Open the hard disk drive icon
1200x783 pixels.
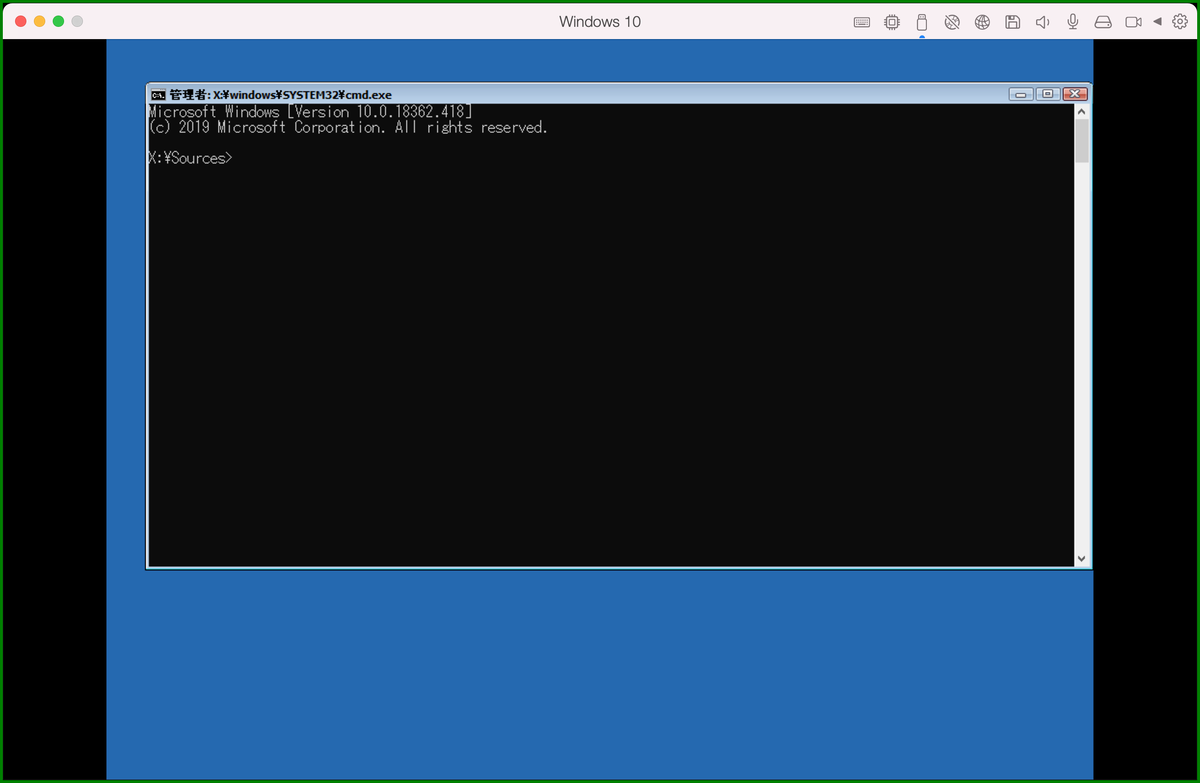[1103, 22]
